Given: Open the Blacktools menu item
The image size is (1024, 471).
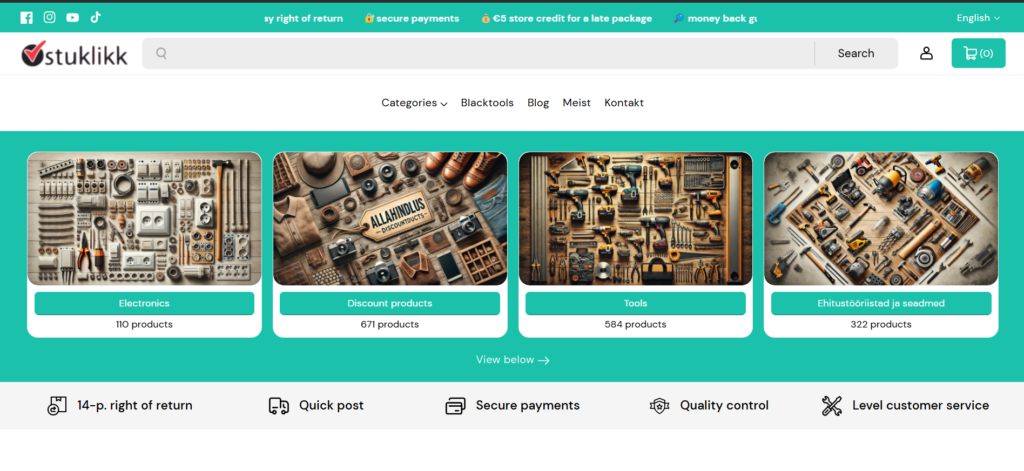Looking at the screenshot, I should 487,103.
